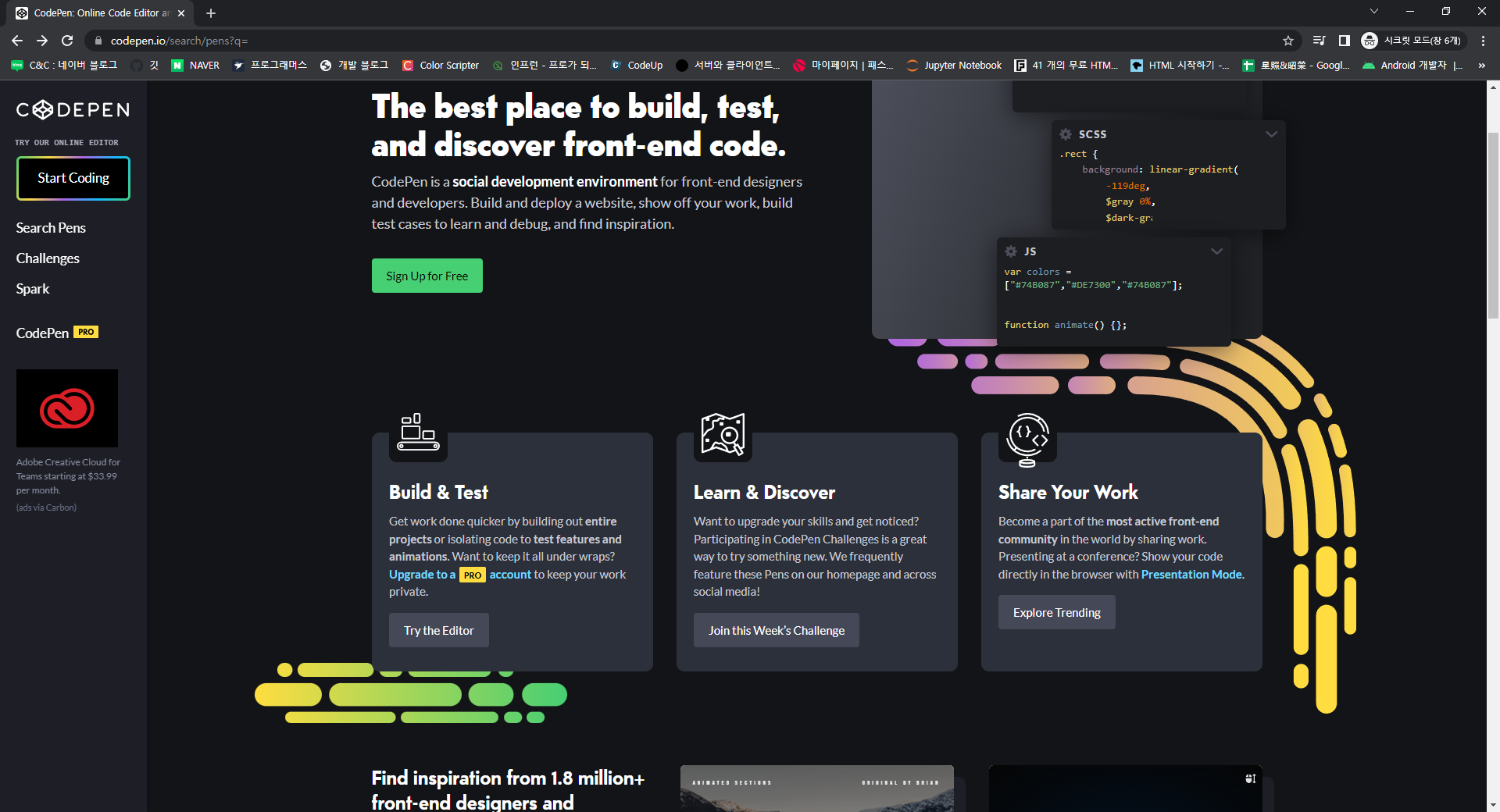1500x812 pixels.
Task: Reload the CodePen page
Action: point(67,41)
